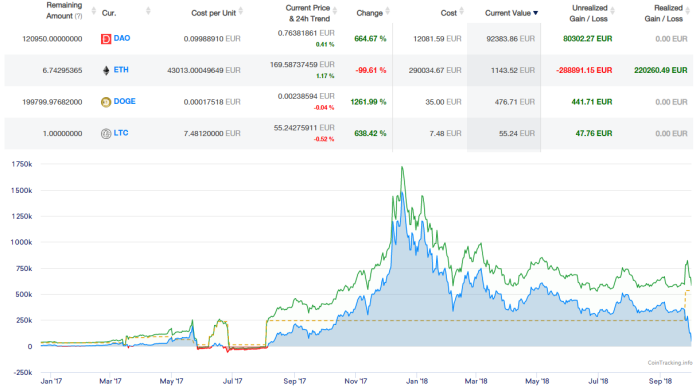The width and height of the screenshot is (700, 387).
Task: Click the Ethereum diamond logo icon
Action: pos(106,71)
